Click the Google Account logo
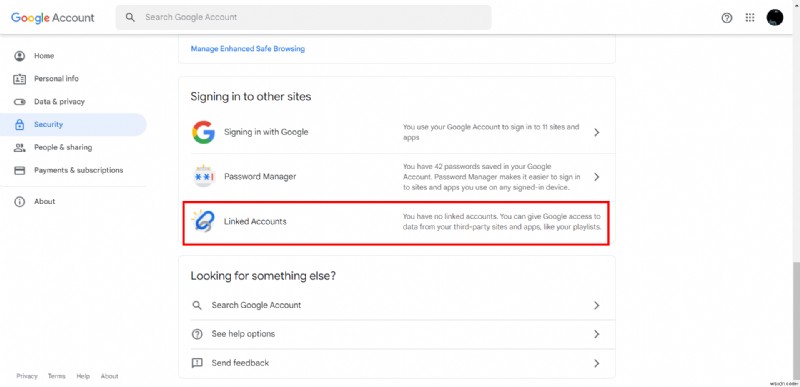The width and height of the screenshot is (800, 387). [53, 17]
